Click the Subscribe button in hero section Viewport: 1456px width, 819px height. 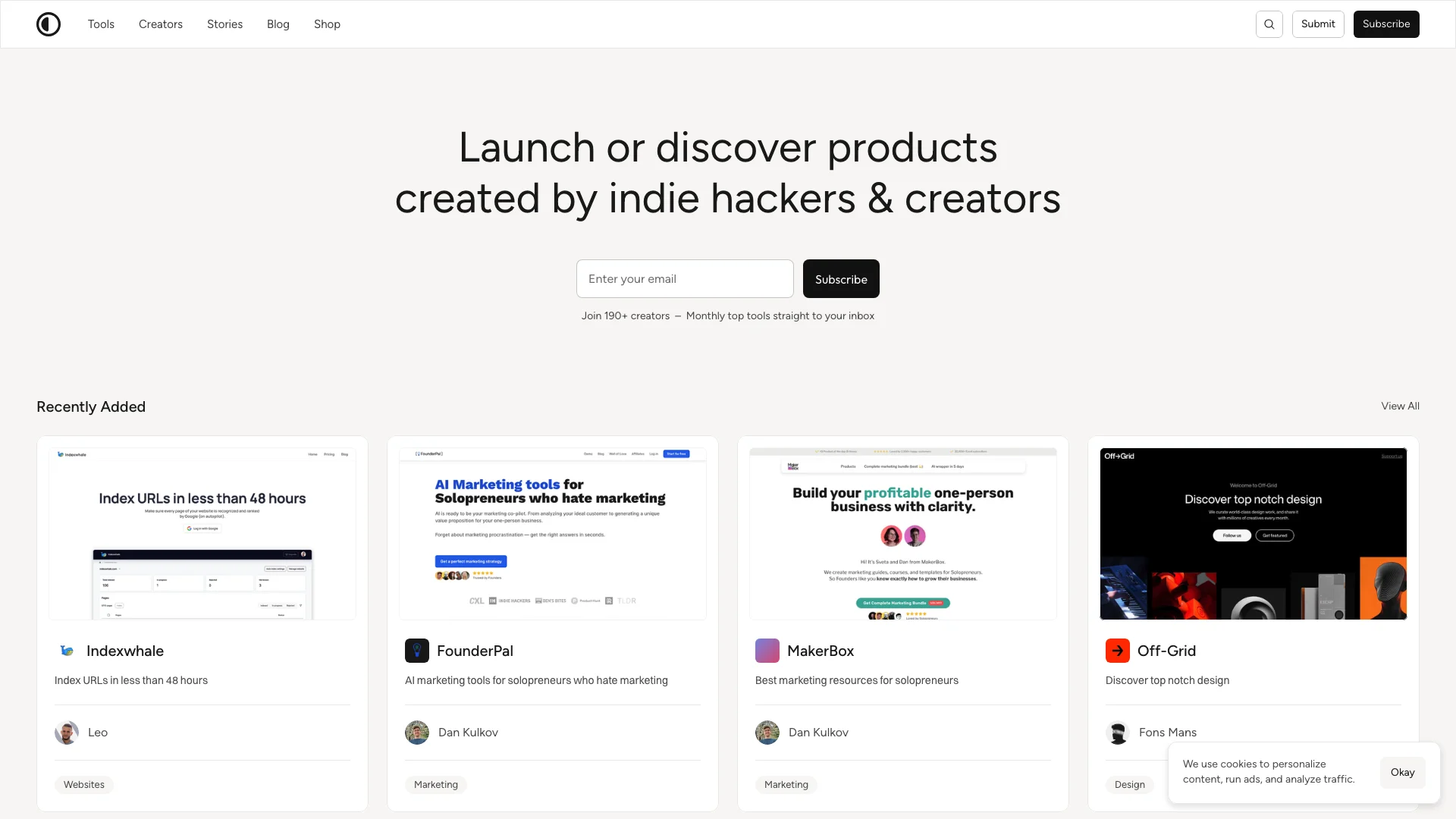point(841,278)
